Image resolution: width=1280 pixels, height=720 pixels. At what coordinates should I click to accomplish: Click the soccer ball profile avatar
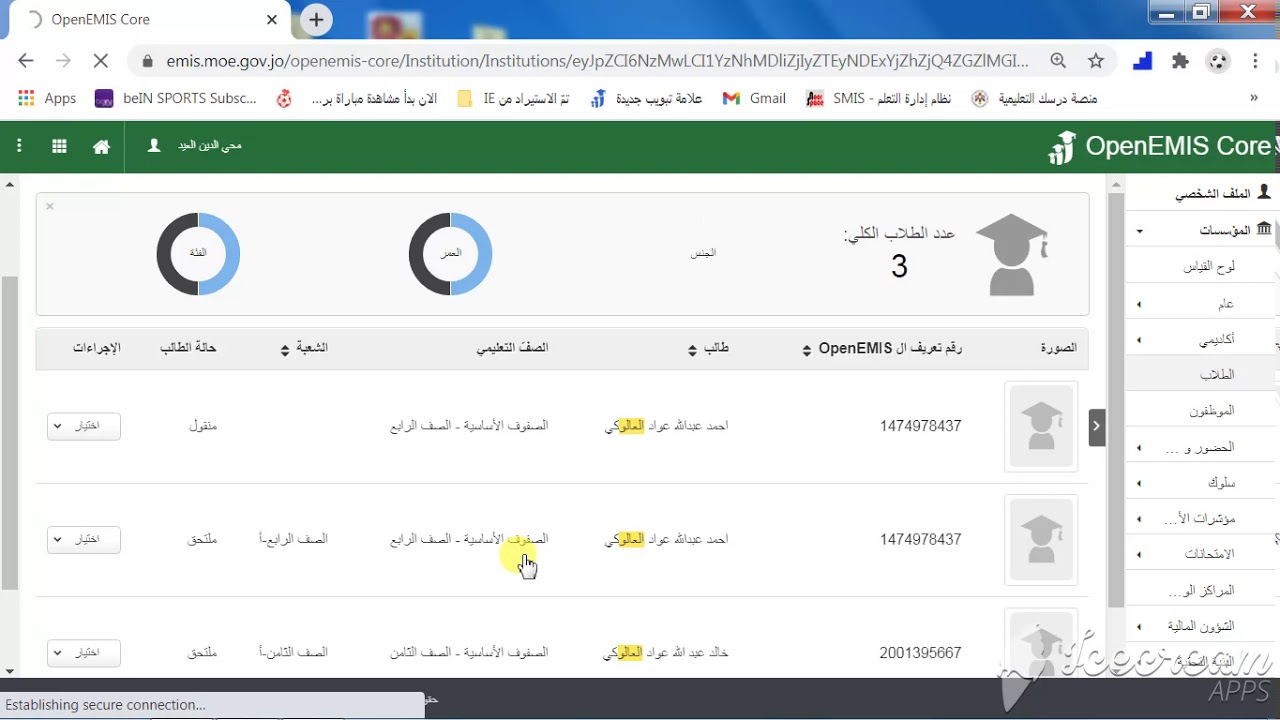[x=1218, y=61]
